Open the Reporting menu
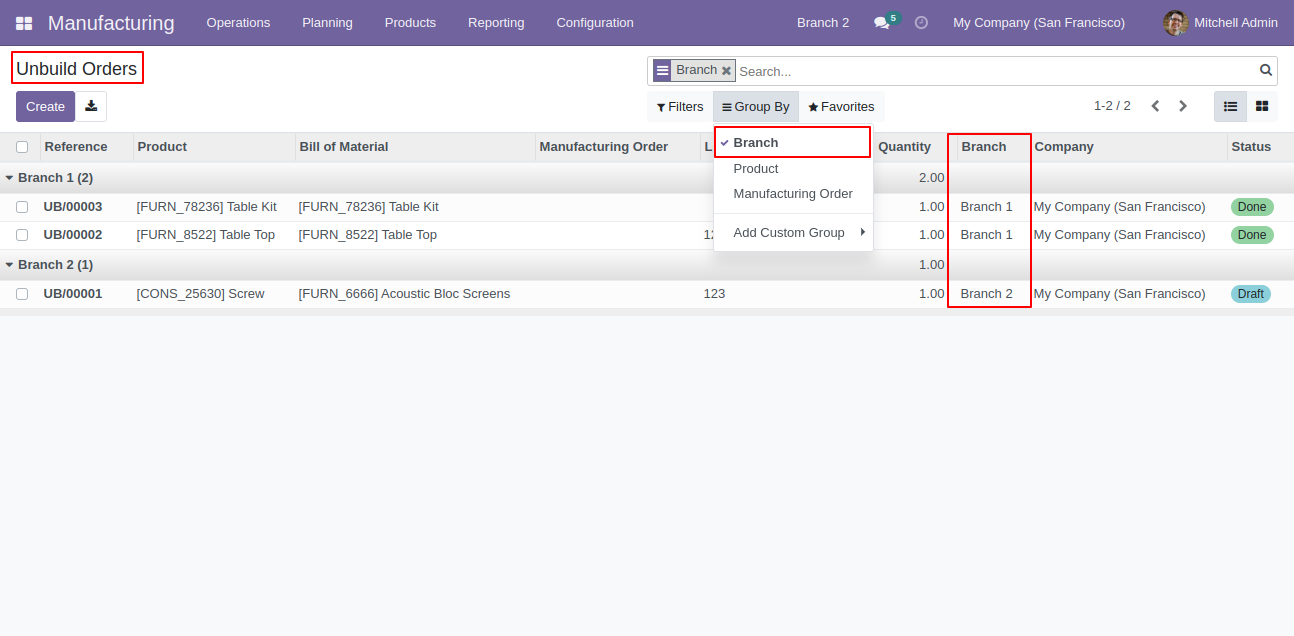This screenshot has height=636, width=1294. pyautogui.click(x=496, y=23)
